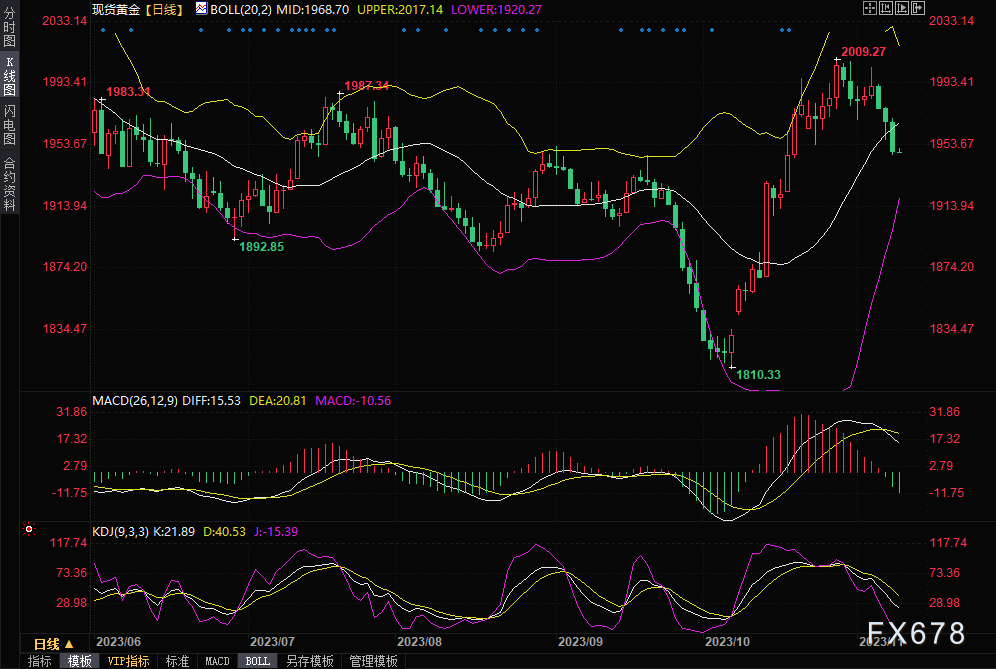Click 另存模板 to save template

tap(309, 661)
